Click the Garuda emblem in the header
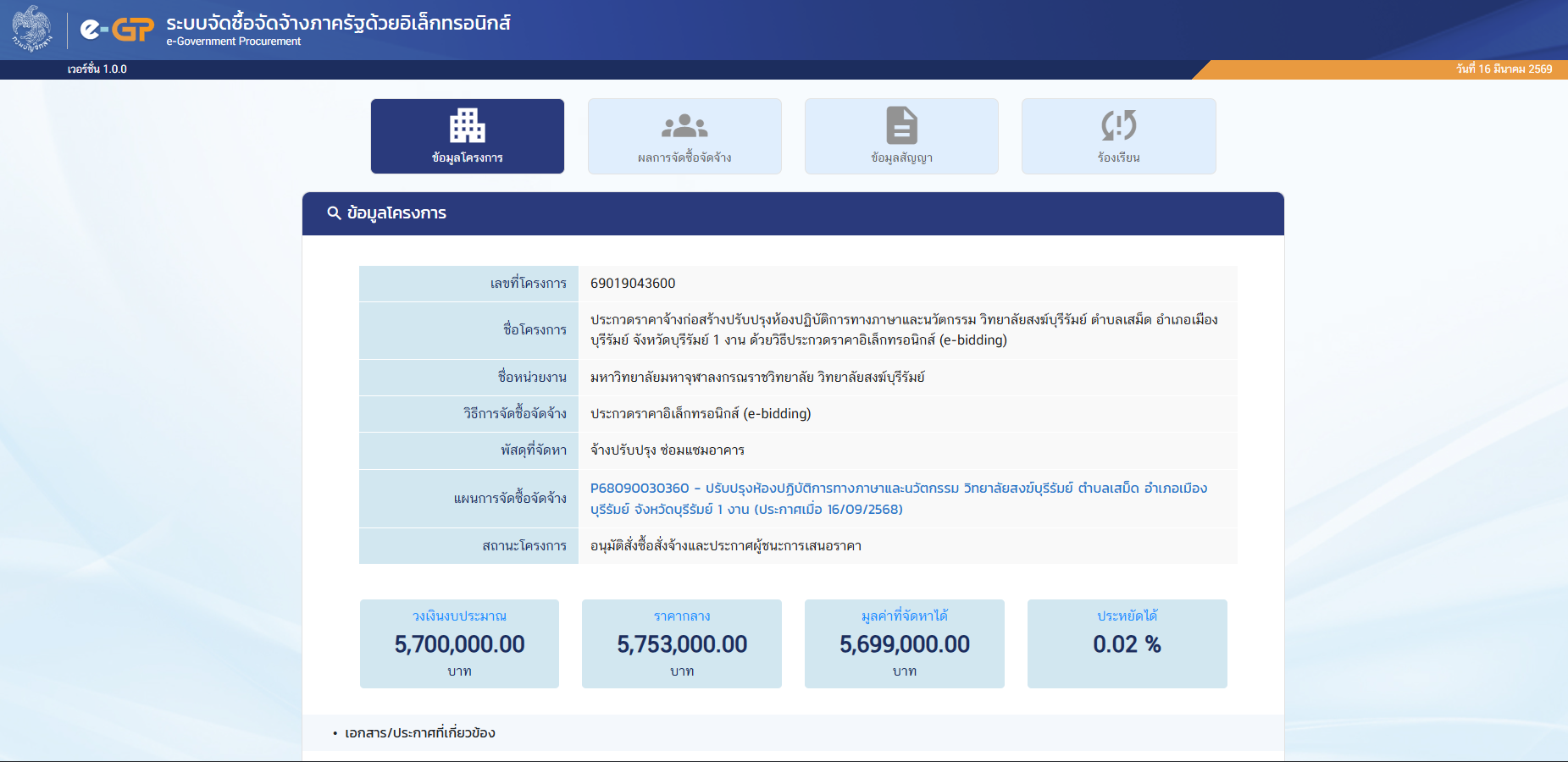 [31, 29]
